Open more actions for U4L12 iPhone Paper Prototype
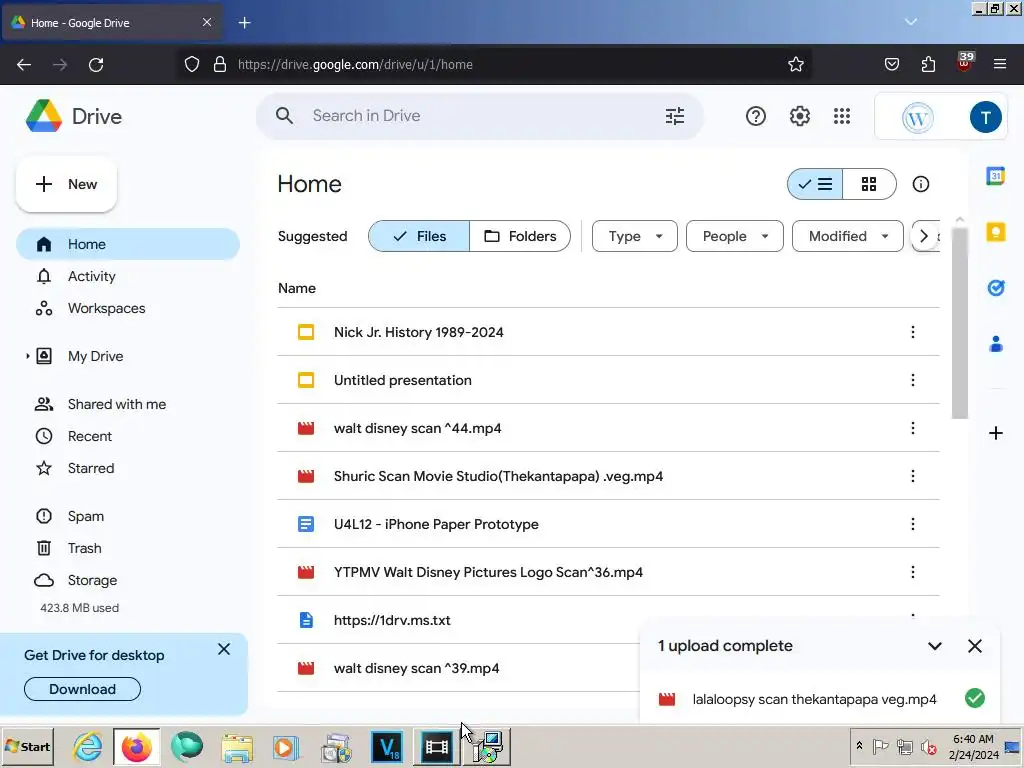The height and width of the screenshot is (768, 1024). (x=912, y=524)
